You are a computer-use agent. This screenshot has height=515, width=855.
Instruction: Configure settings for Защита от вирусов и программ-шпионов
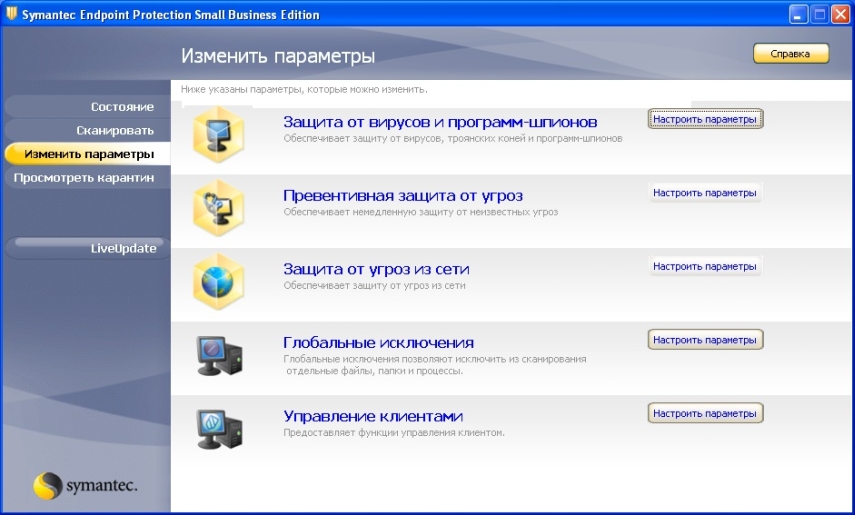click(x=705, y=119)
